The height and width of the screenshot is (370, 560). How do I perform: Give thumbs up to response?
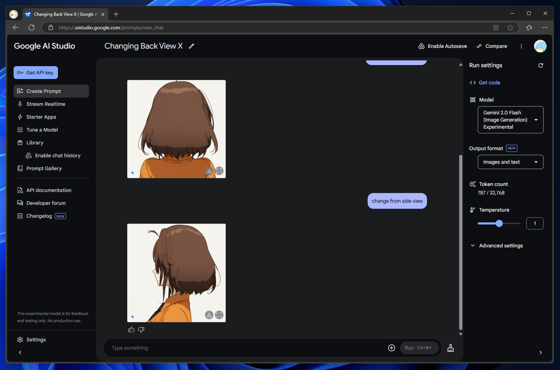[131, 330]
